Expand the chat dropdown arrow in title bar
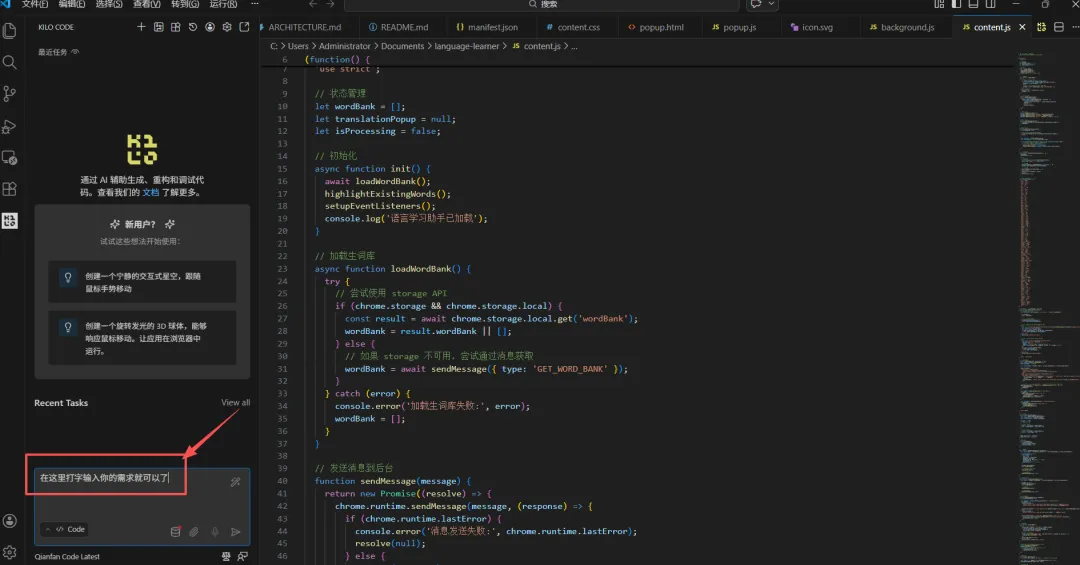Viewport: 1080px width, 565px height. coord(771,4)
